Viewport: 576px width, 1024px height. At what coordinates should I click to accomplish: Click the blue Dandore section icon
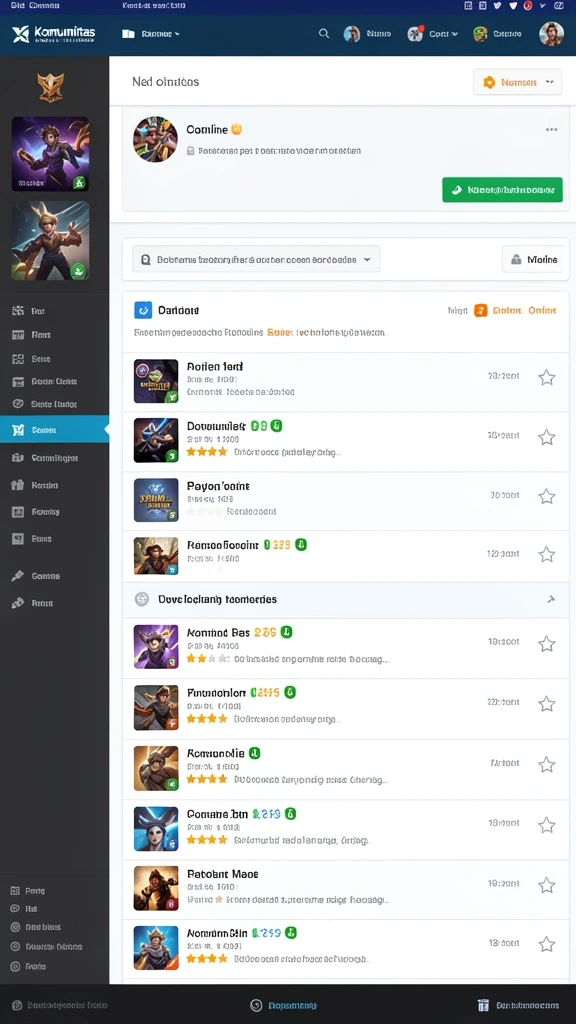point(142,310)
